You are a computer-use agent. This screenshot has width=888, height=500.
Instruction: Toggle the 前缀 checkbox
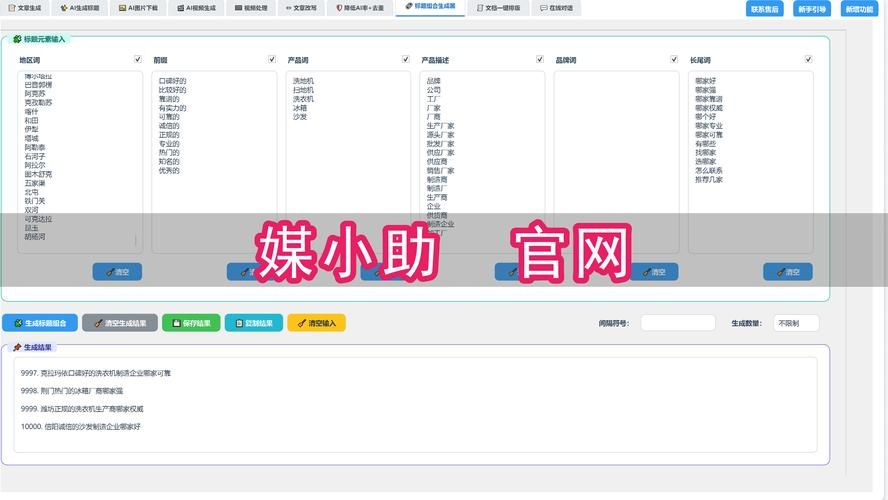[x=272, y=59]
